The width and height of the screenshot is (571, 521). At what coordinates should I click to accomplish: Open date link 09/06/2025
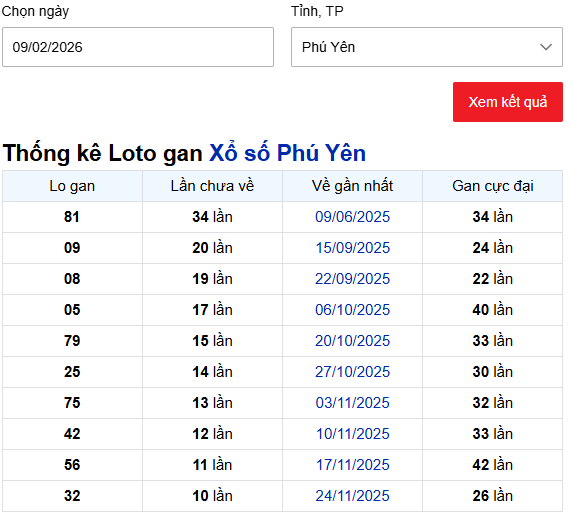pyautogui.click(x=353, y=217)
